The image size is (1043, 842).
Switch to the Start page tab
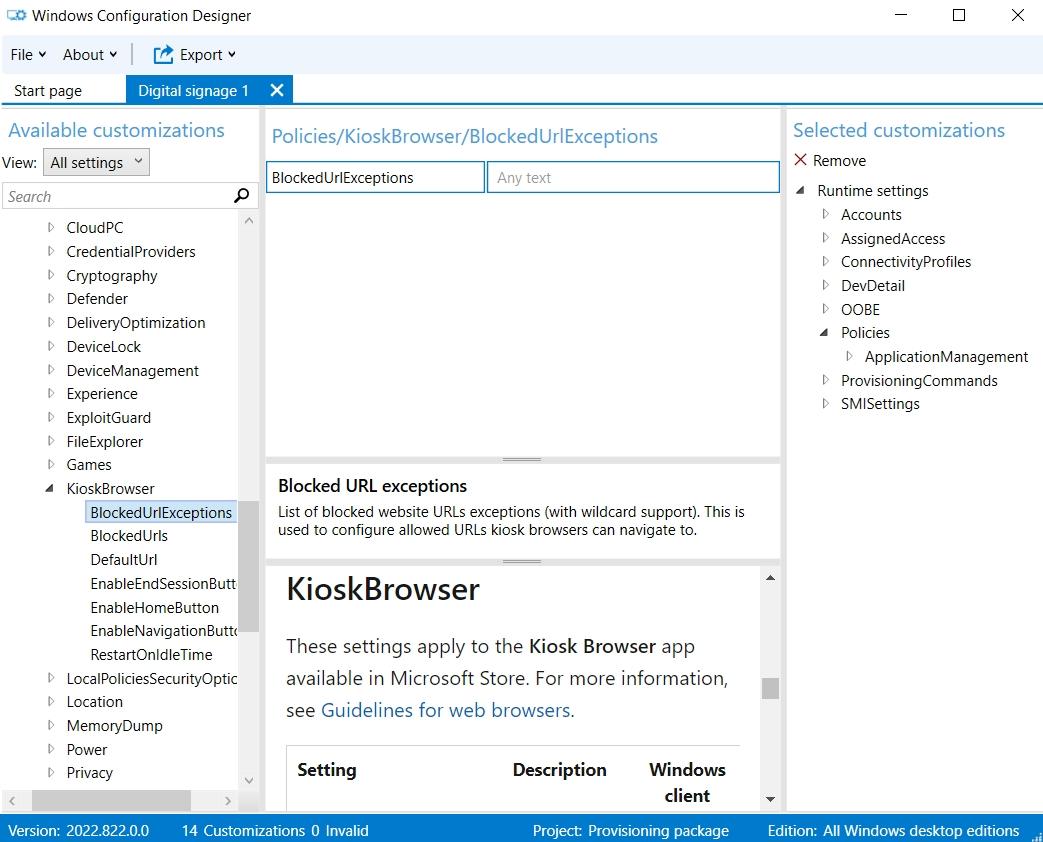48,91
